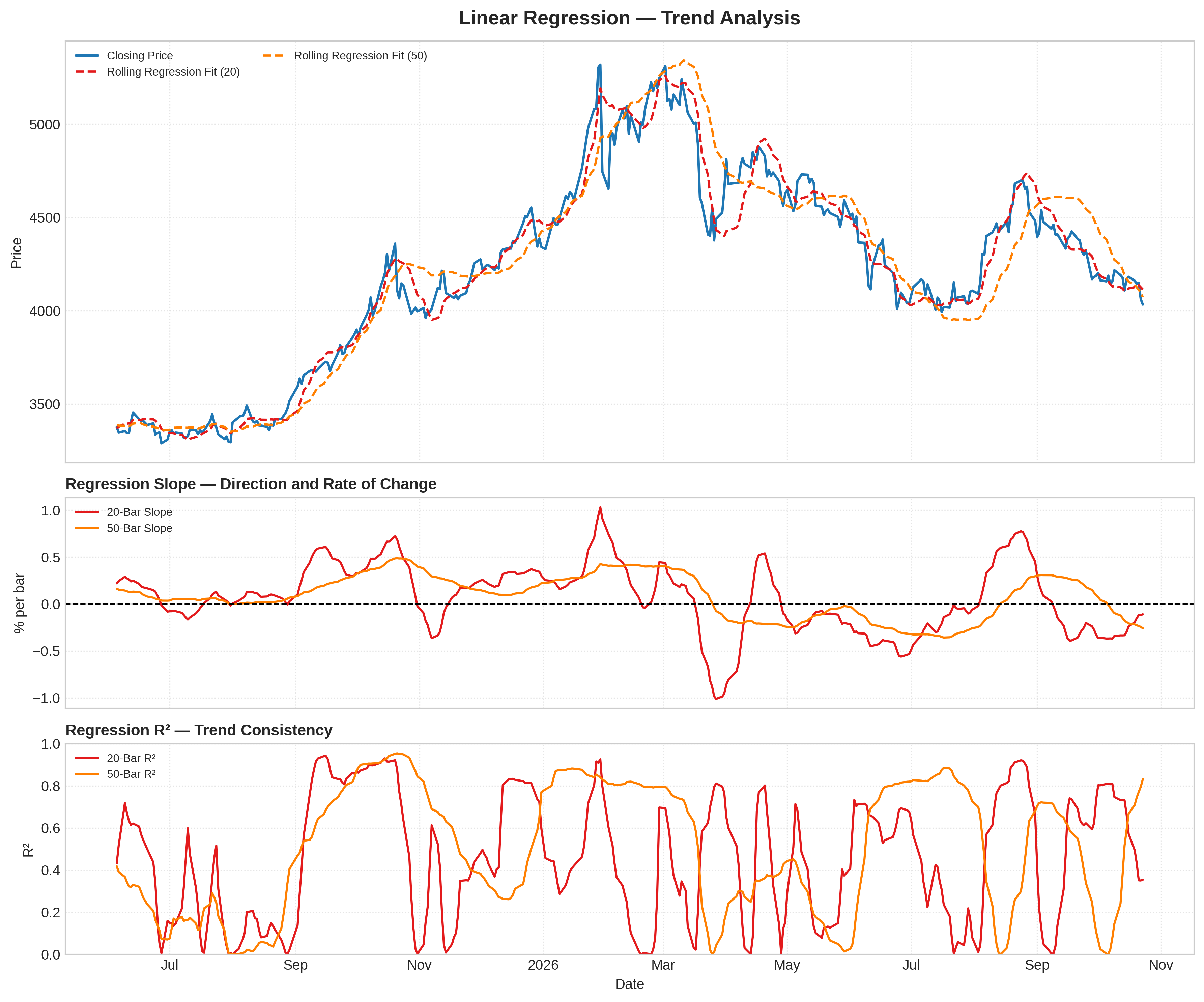Click the blue line swatch beside 'Closing Price'
Screen dimensions: 1204x1002
click(87, 56)
